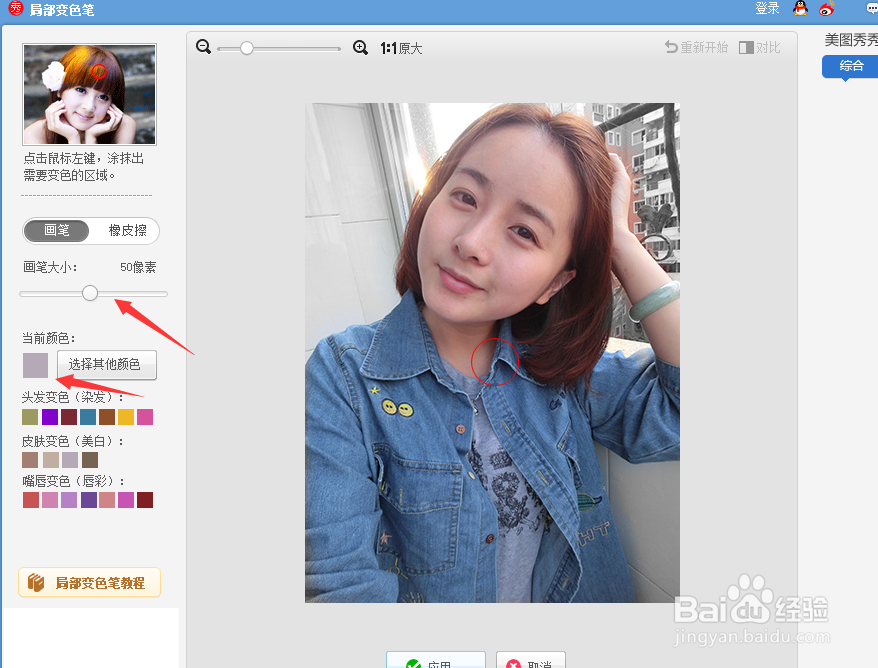Open 选择其他颜色 to pick another color
This screenshot has height=668, width=878.
106,365
